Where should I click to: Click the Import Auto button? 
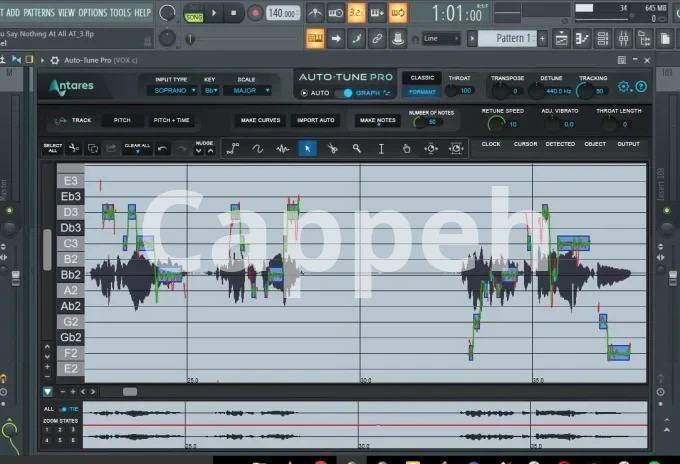coord(315,120)
